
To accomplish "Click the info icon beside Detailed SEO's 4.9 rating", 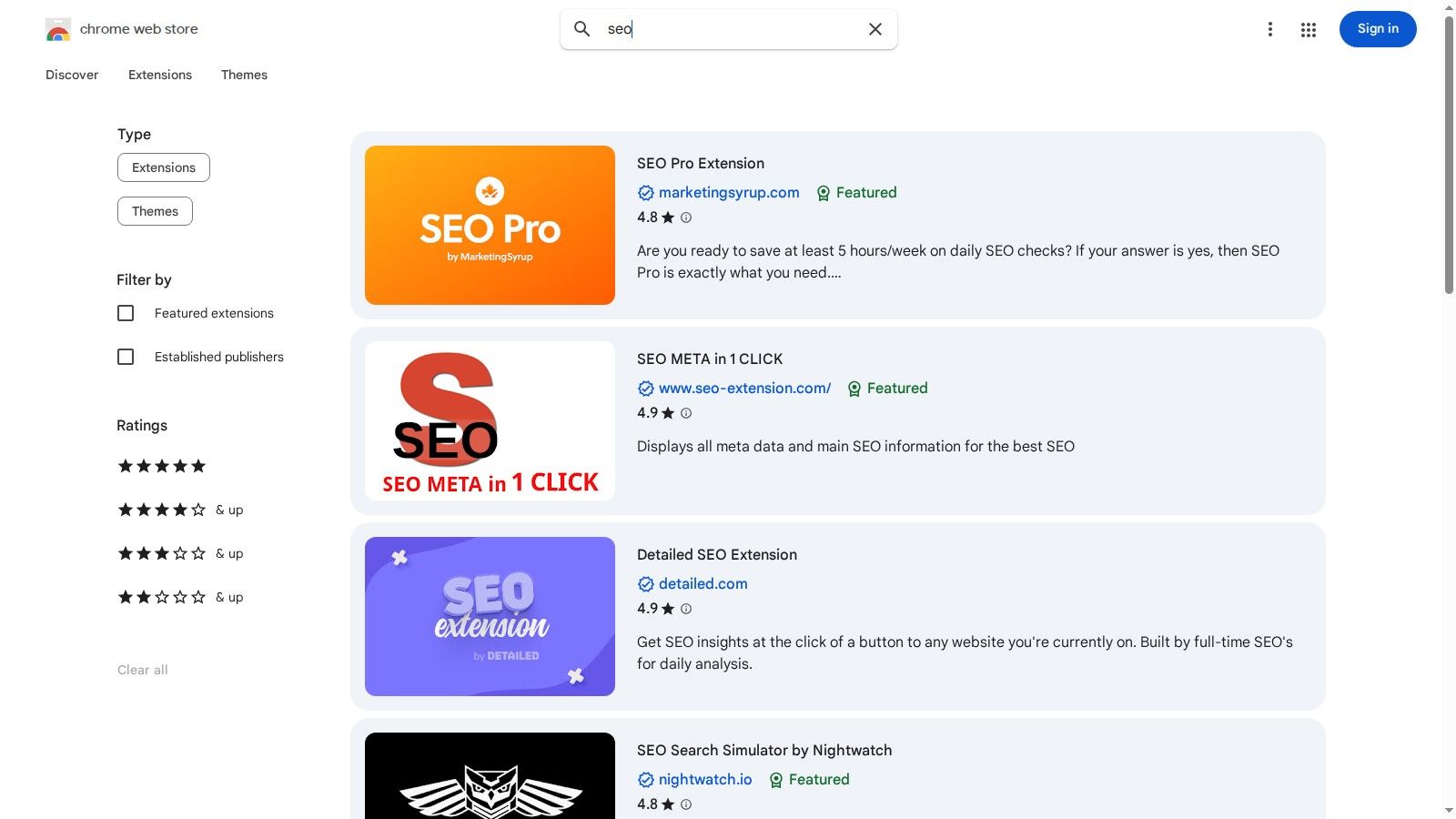I will (684, 609).
